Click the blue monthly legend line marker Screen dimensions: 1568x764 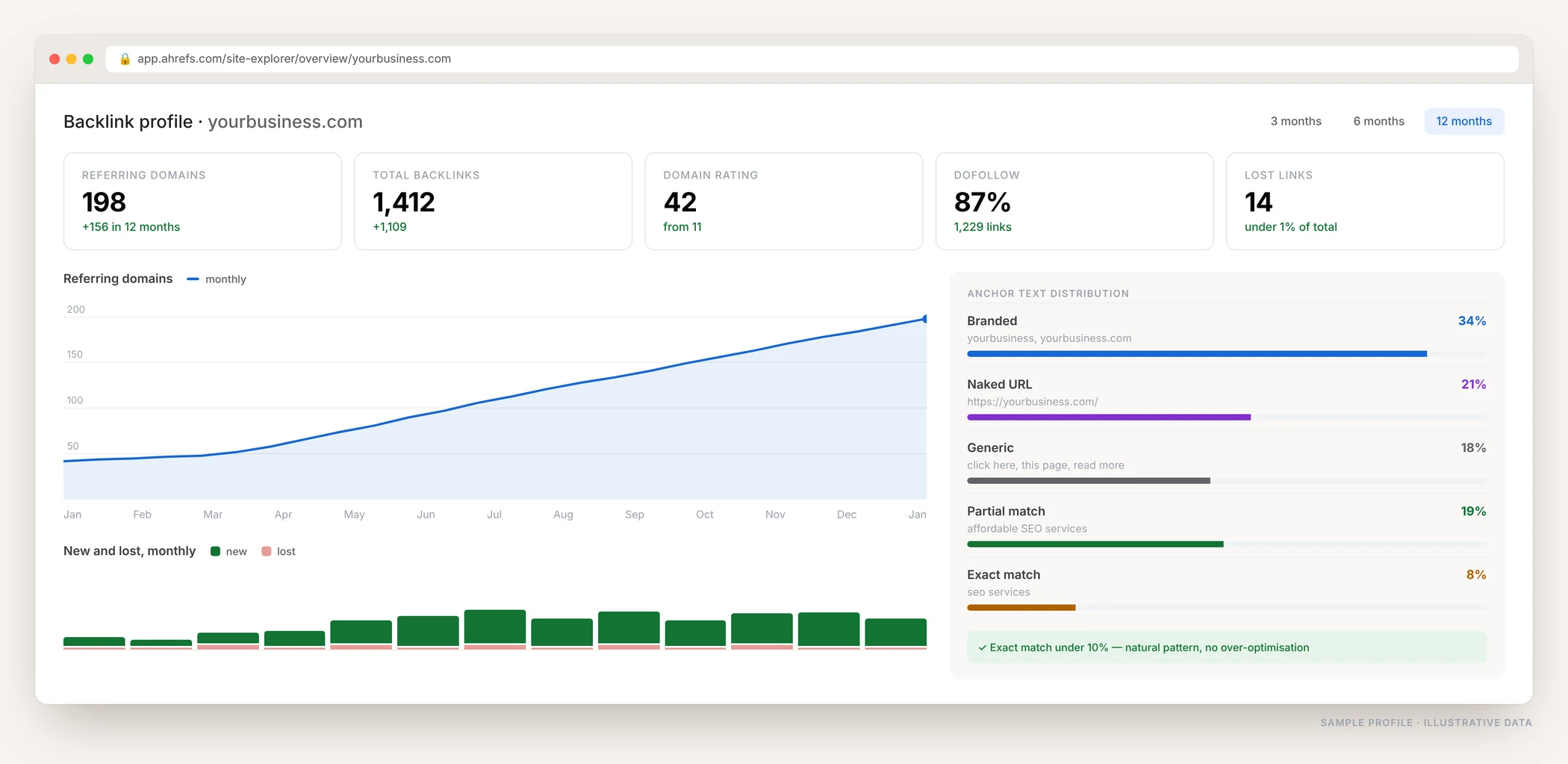193,279
